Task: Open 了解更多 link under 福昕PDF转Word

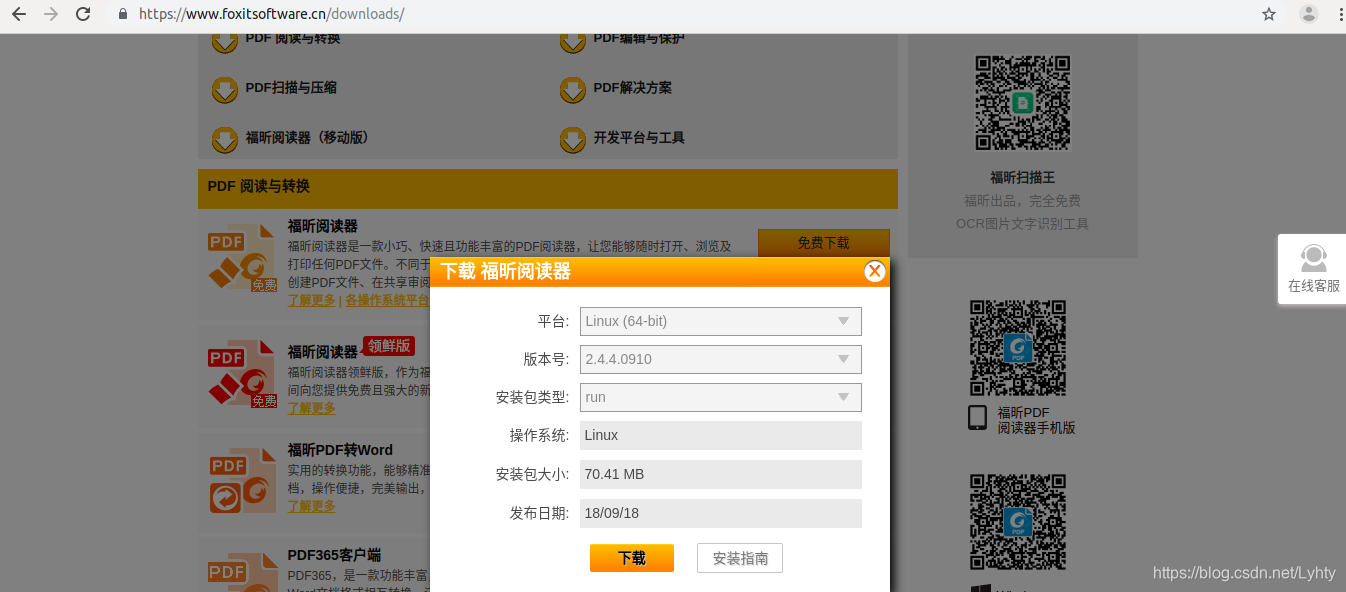Action: [x=312, y=506]
